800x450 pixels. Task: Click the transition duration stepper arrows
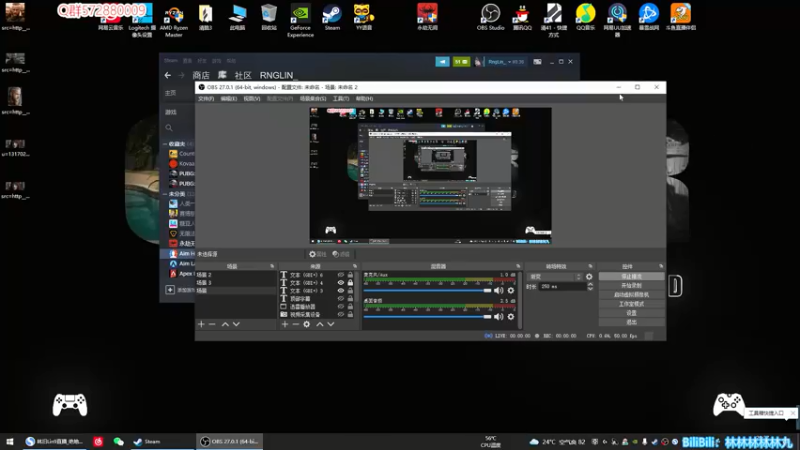pyautogui.click(x=590, y=287)
